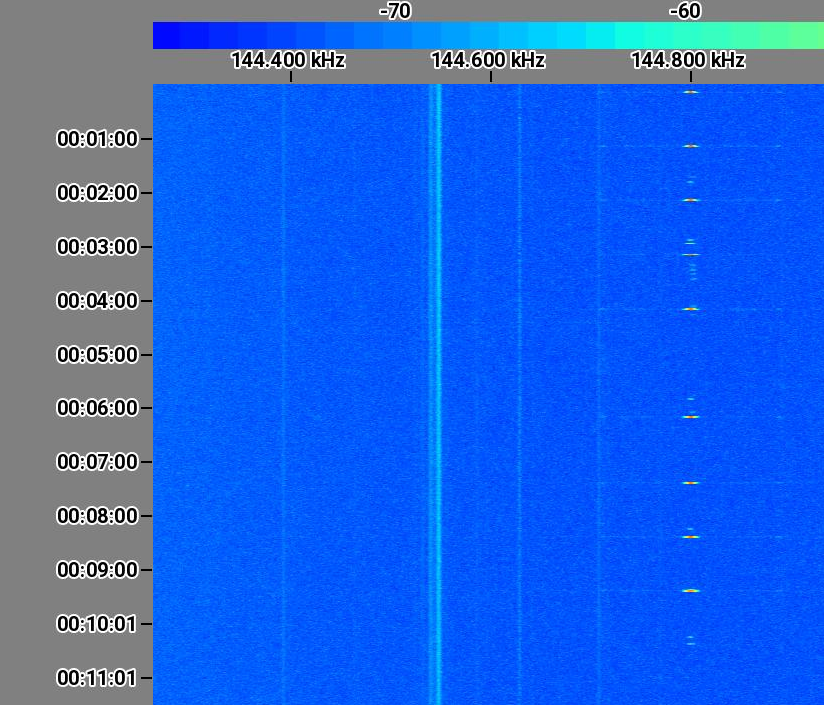Select the -60 level label above color scale
The width and height of the screenshot is (824, 705).
(685, 11)
